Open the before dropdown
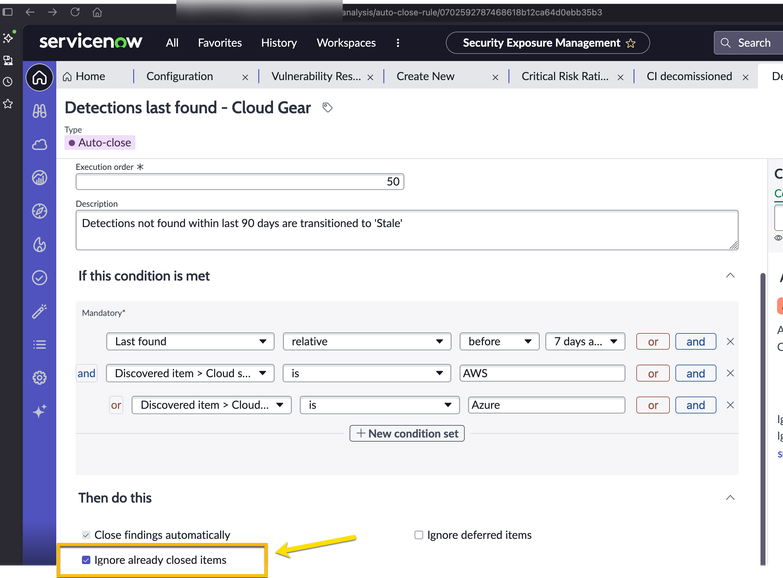This screenshot has width=783, height=578. click(x=499, y=342)
